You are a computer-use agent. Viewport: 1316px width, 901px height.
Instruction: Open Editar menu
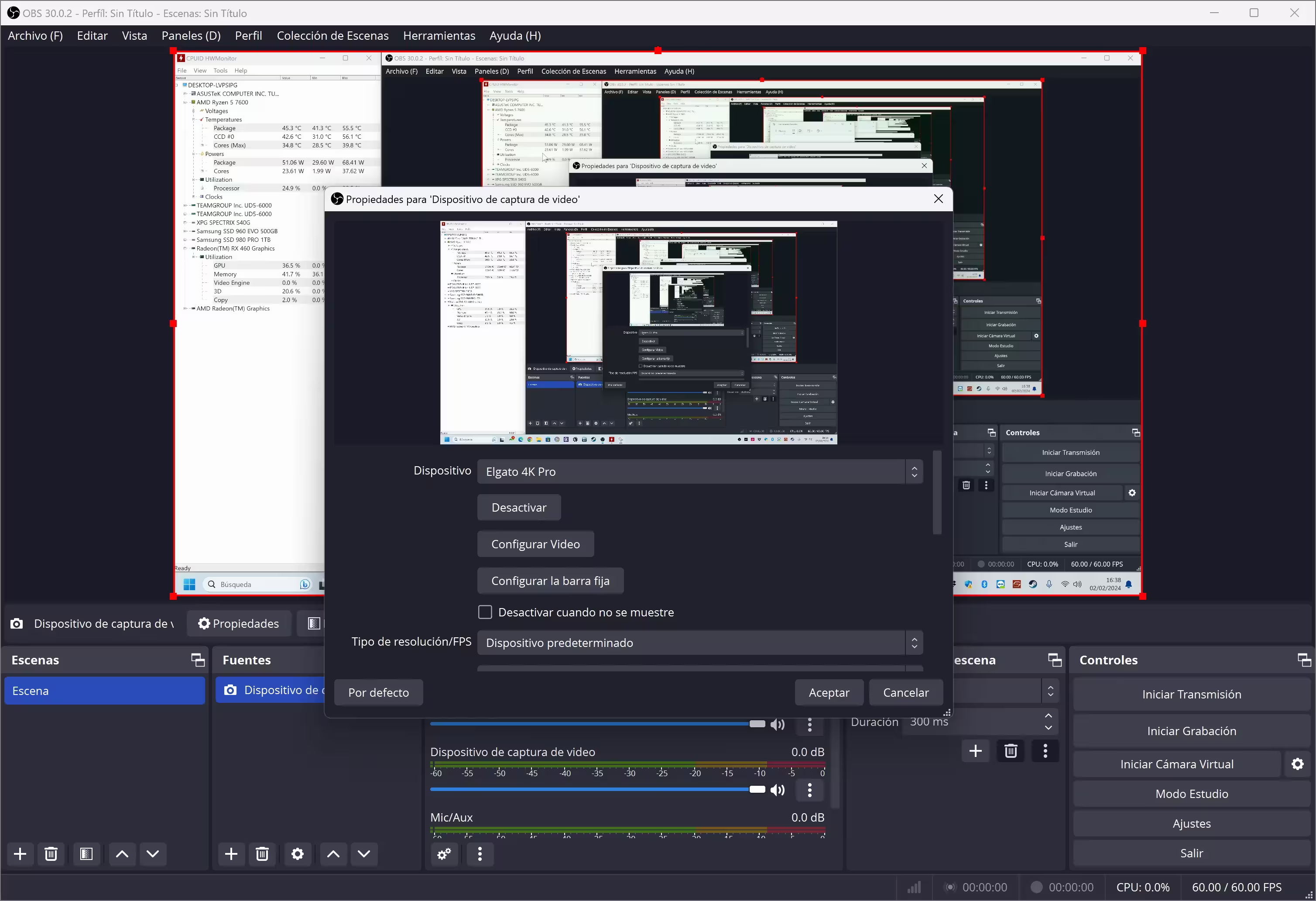click(93, 36)
